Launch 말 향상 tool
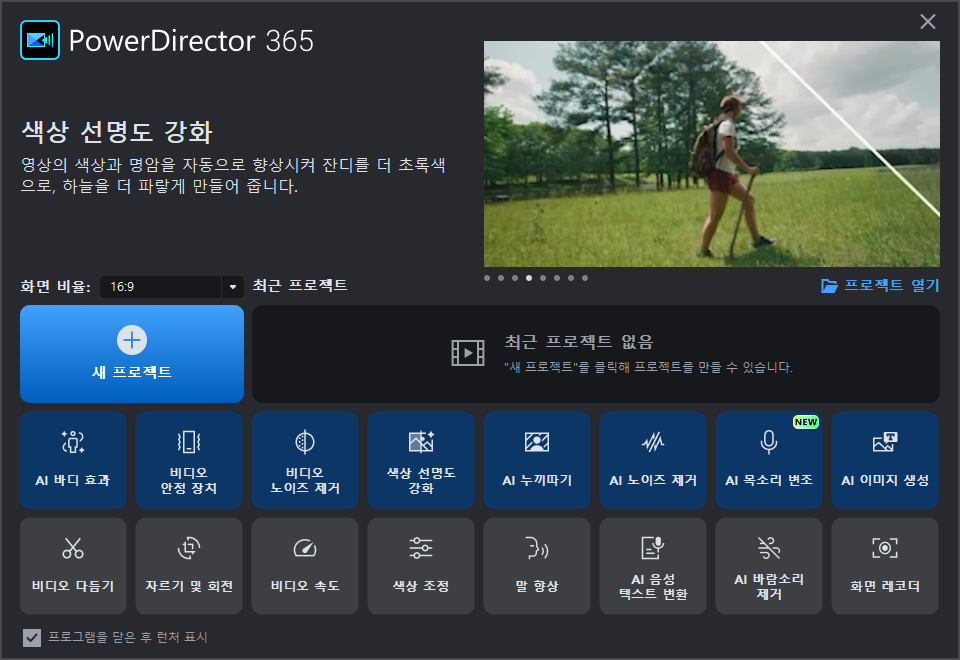960x660 pixels. tap(537, 566)
